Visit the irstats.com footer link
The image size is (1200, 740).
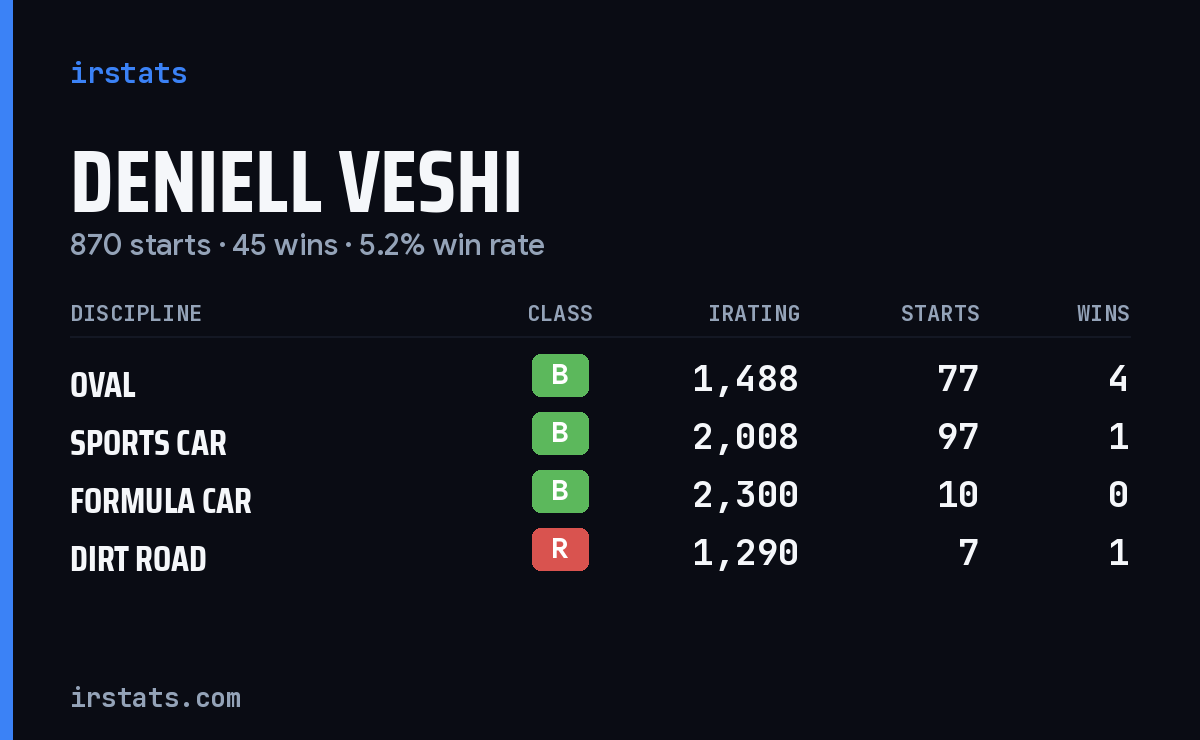(x=155, y=697)
